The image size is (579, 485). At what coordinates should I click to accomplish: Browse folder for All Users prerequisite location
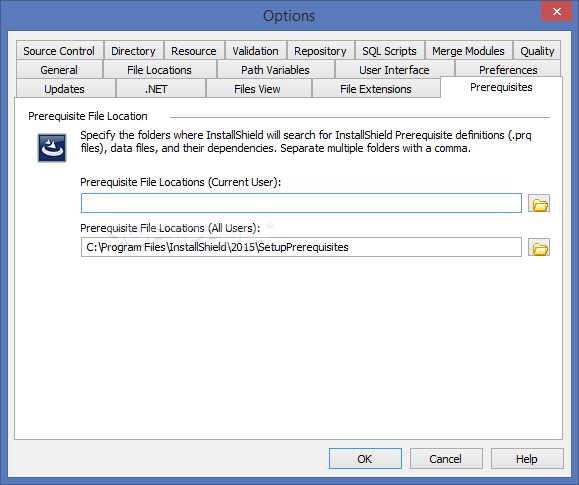click(x=539, y=247)
